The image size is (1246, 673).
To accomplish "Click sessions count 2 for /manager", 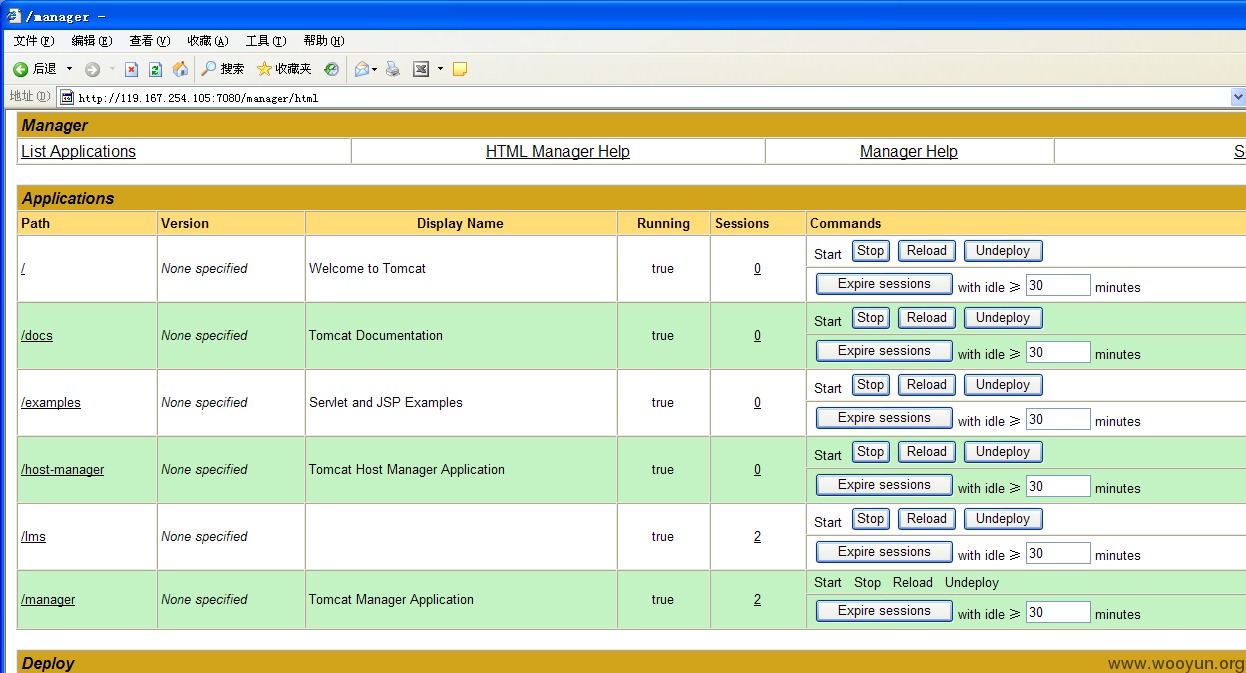I will pos(757,599).
